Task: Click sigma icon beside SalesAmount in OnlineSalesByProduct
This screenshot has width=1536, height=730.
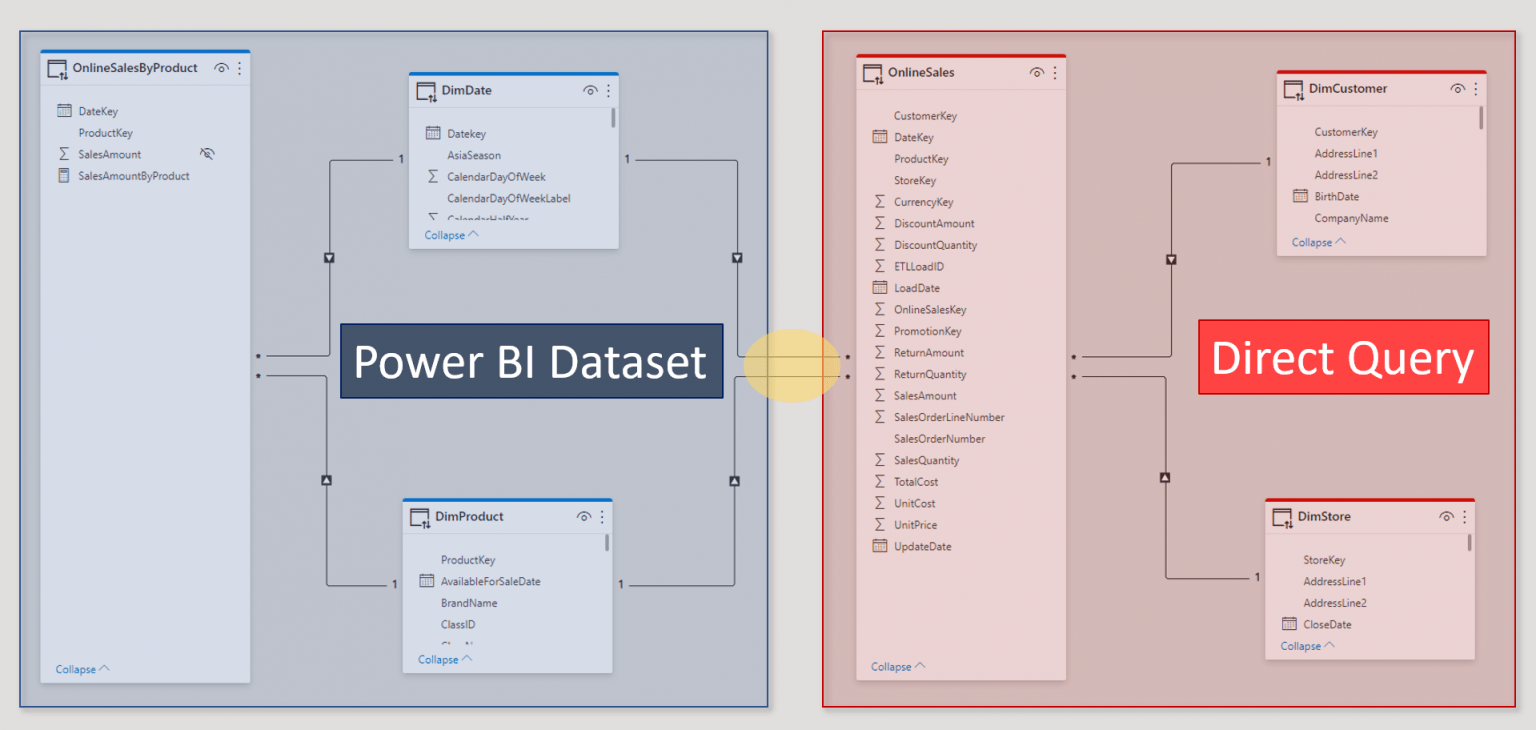Action: (65, 154)
